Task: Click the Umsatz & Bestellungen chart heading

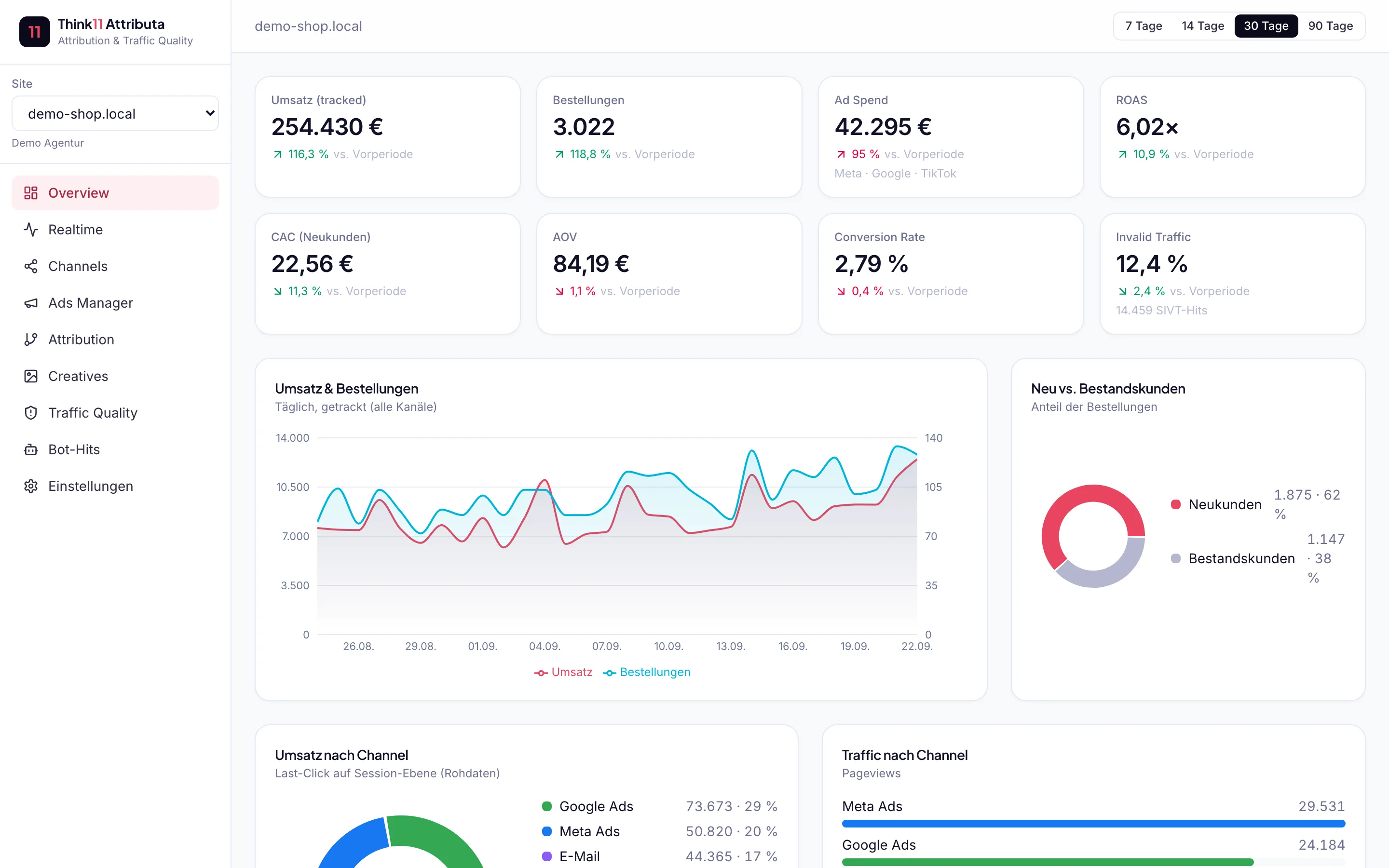Action: pyautogui.click(x=347, y=389)
